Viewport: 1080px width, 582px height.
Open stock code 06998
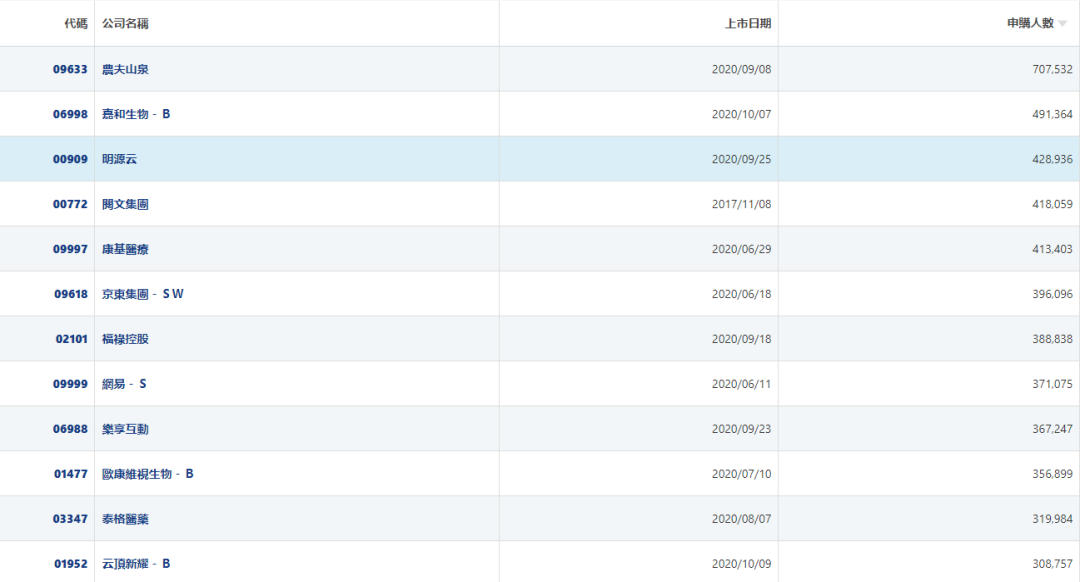pos(70,114)
